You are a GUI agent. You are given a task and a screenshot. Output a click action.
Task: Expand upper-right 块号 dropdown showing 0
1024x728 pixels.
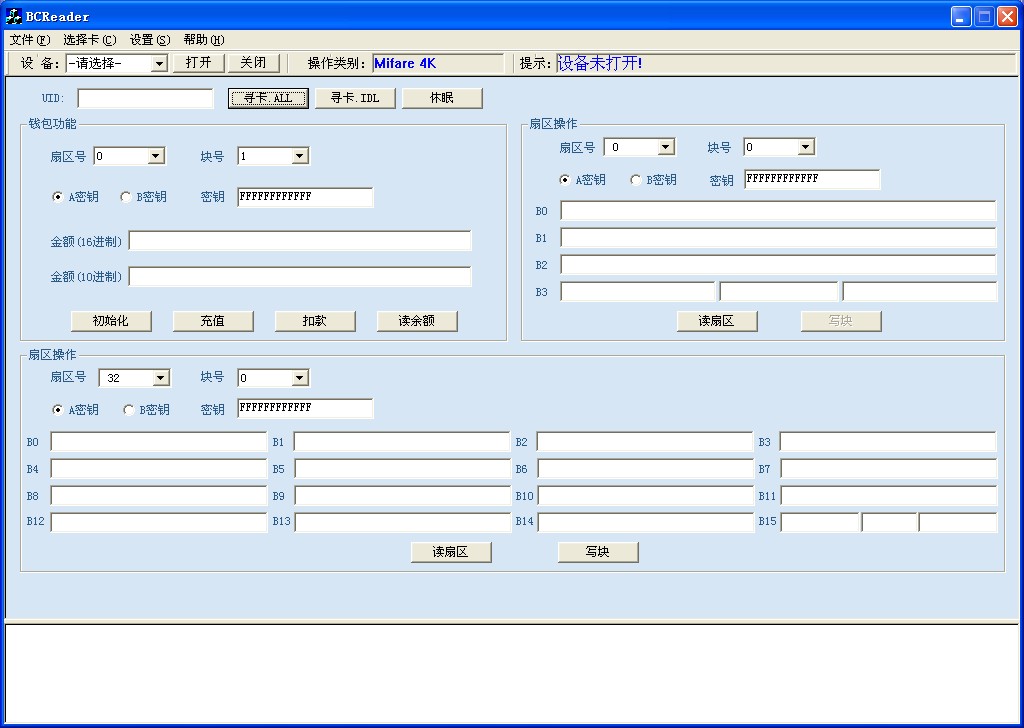coord(805,147)
